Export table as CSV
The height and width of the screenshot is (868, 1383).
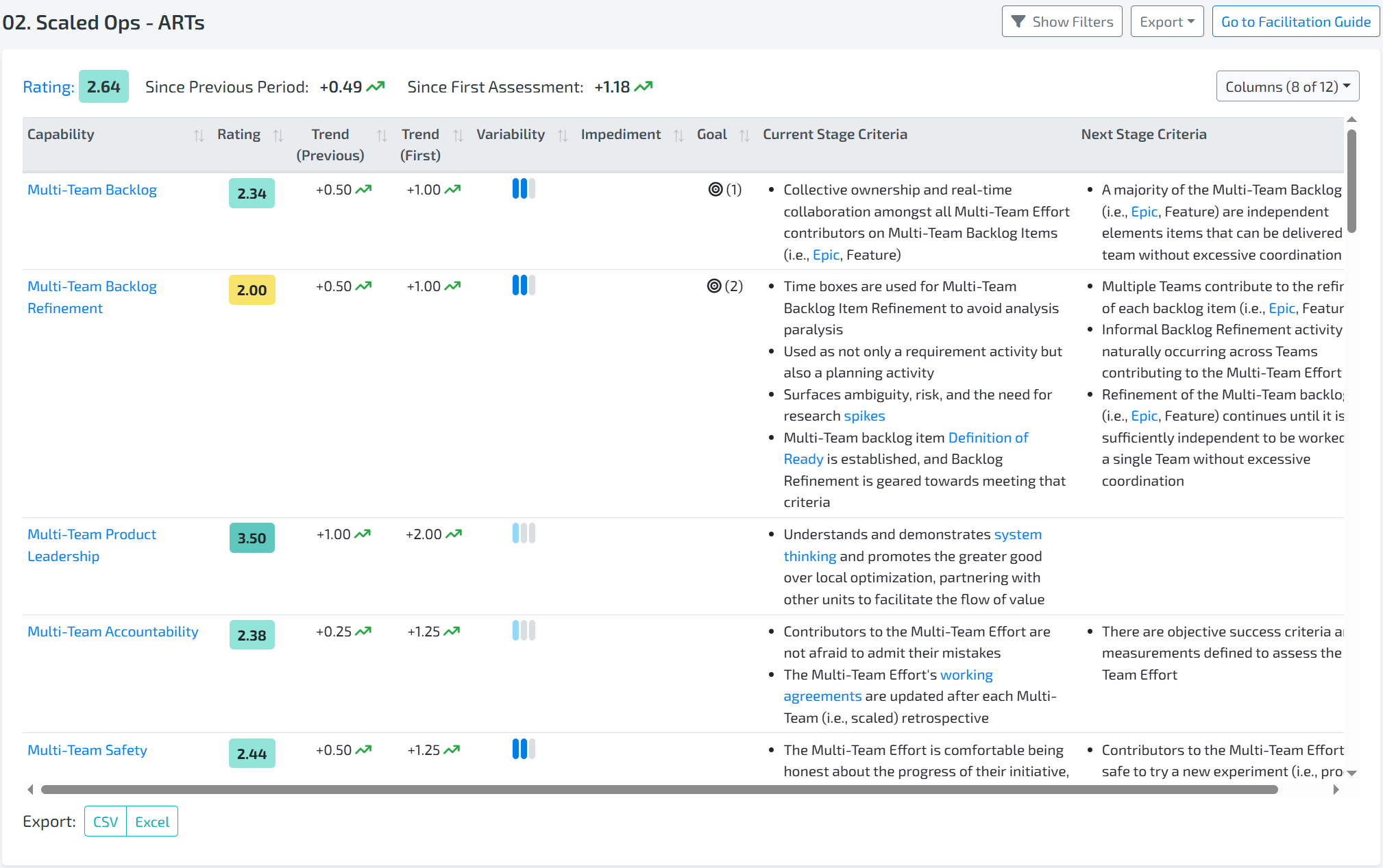pos(106,821)
